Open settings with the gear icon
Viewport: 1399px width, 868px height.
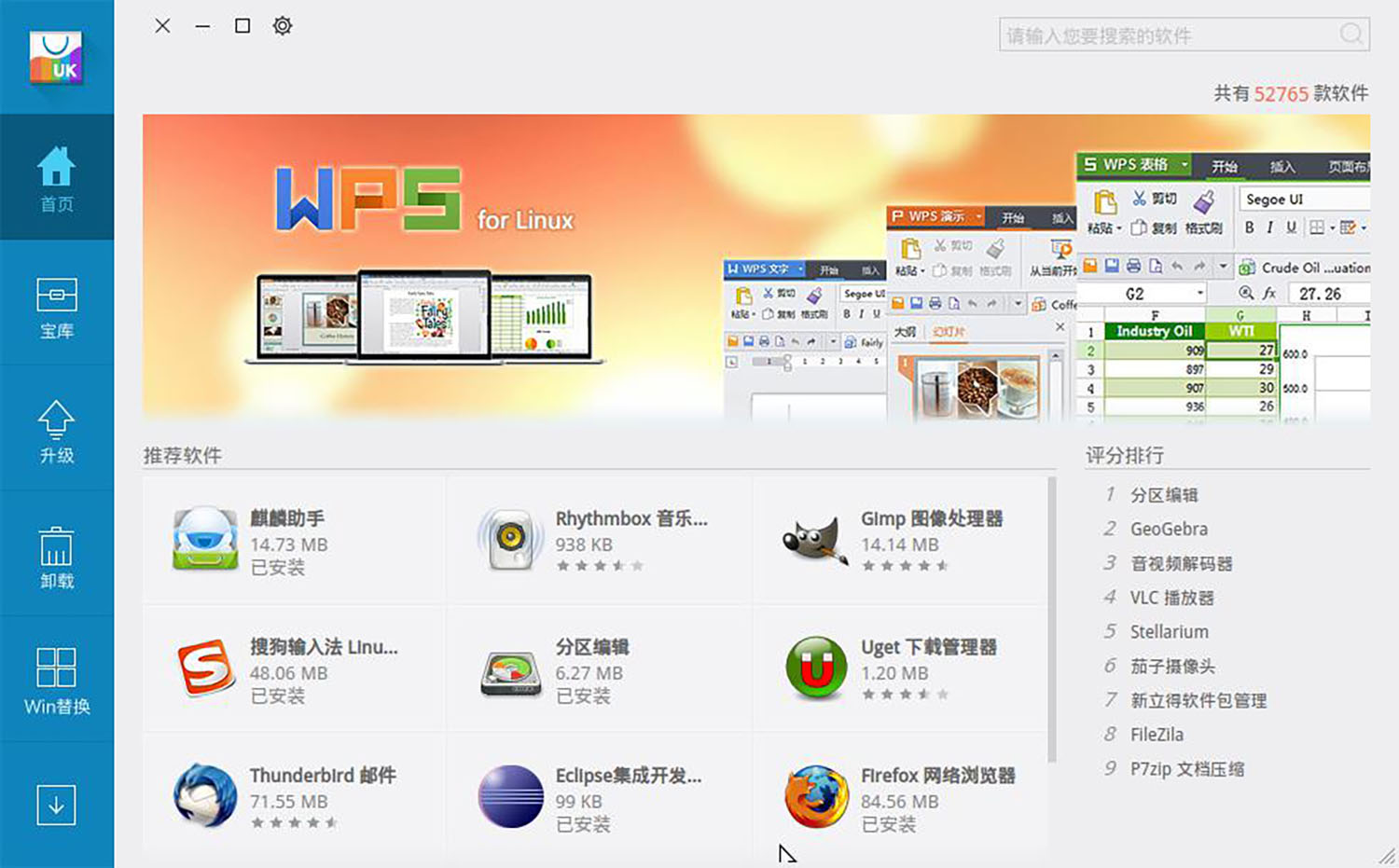(x=283, y=26)
